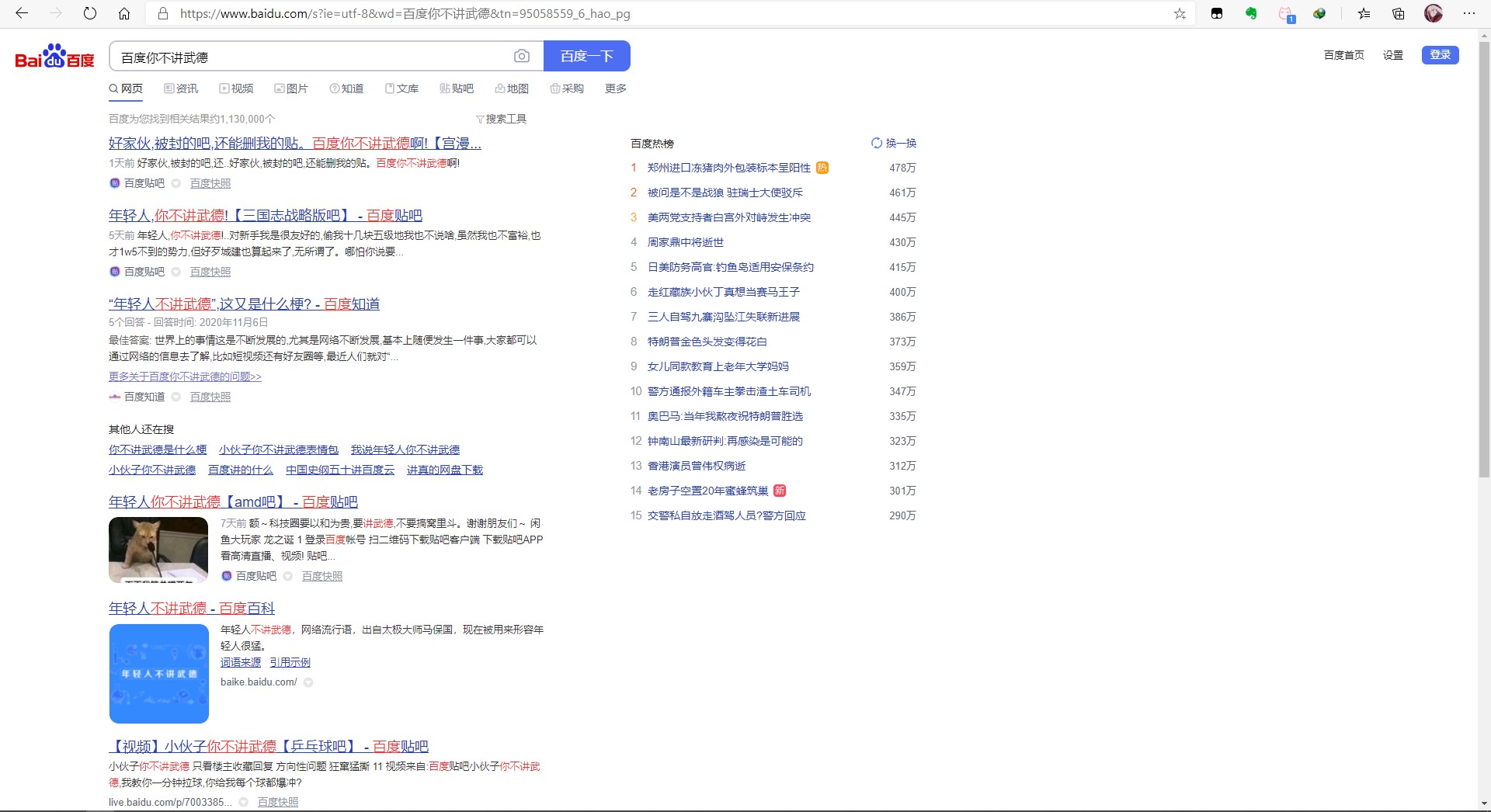The image size is (1491, 812).
Task: Open the dog thumbnail in amd吧 result
Action: (x=158, y=550)
